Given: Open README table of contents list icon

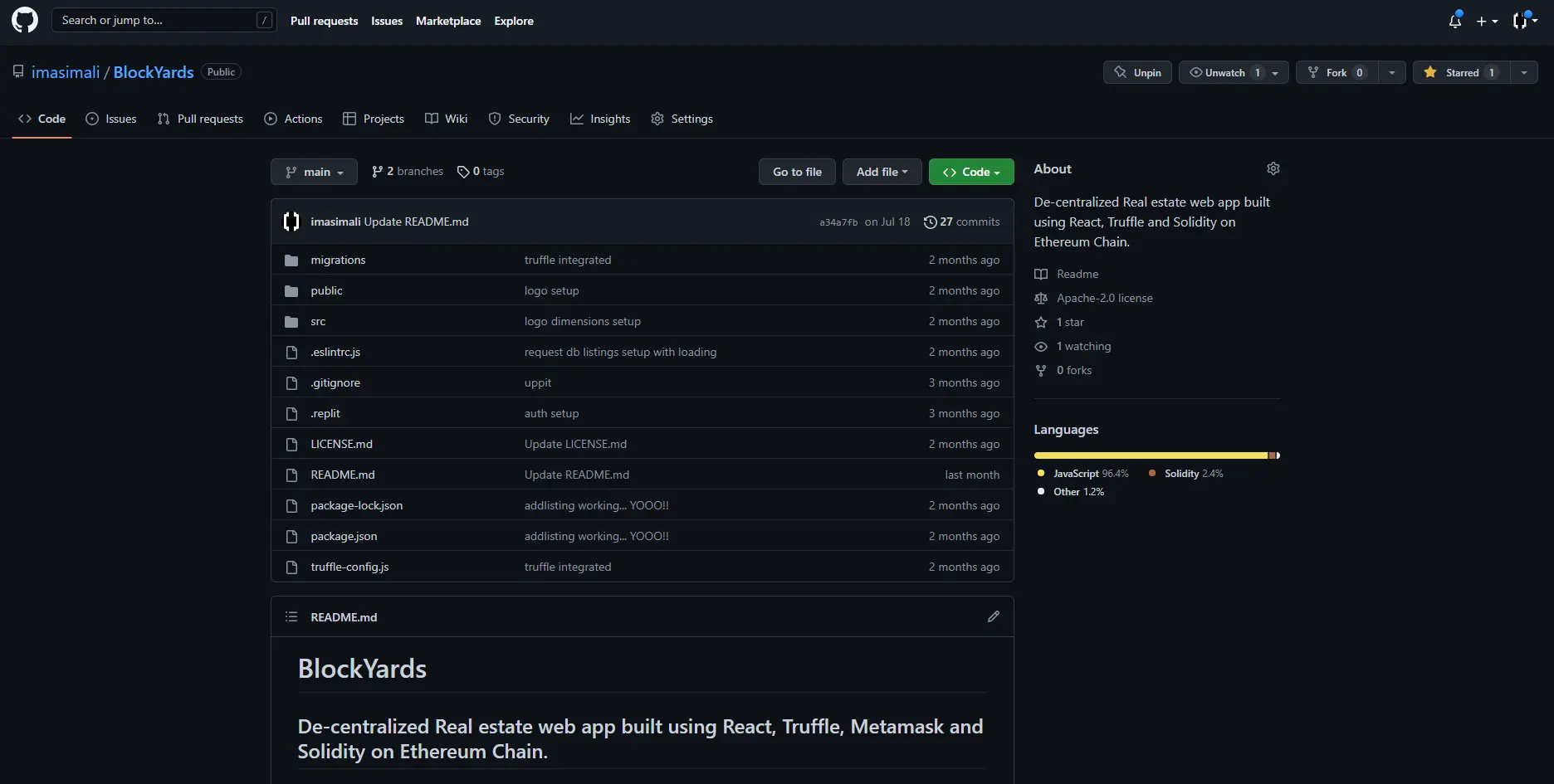Looking at the screenshot, I should click(291, 616).
